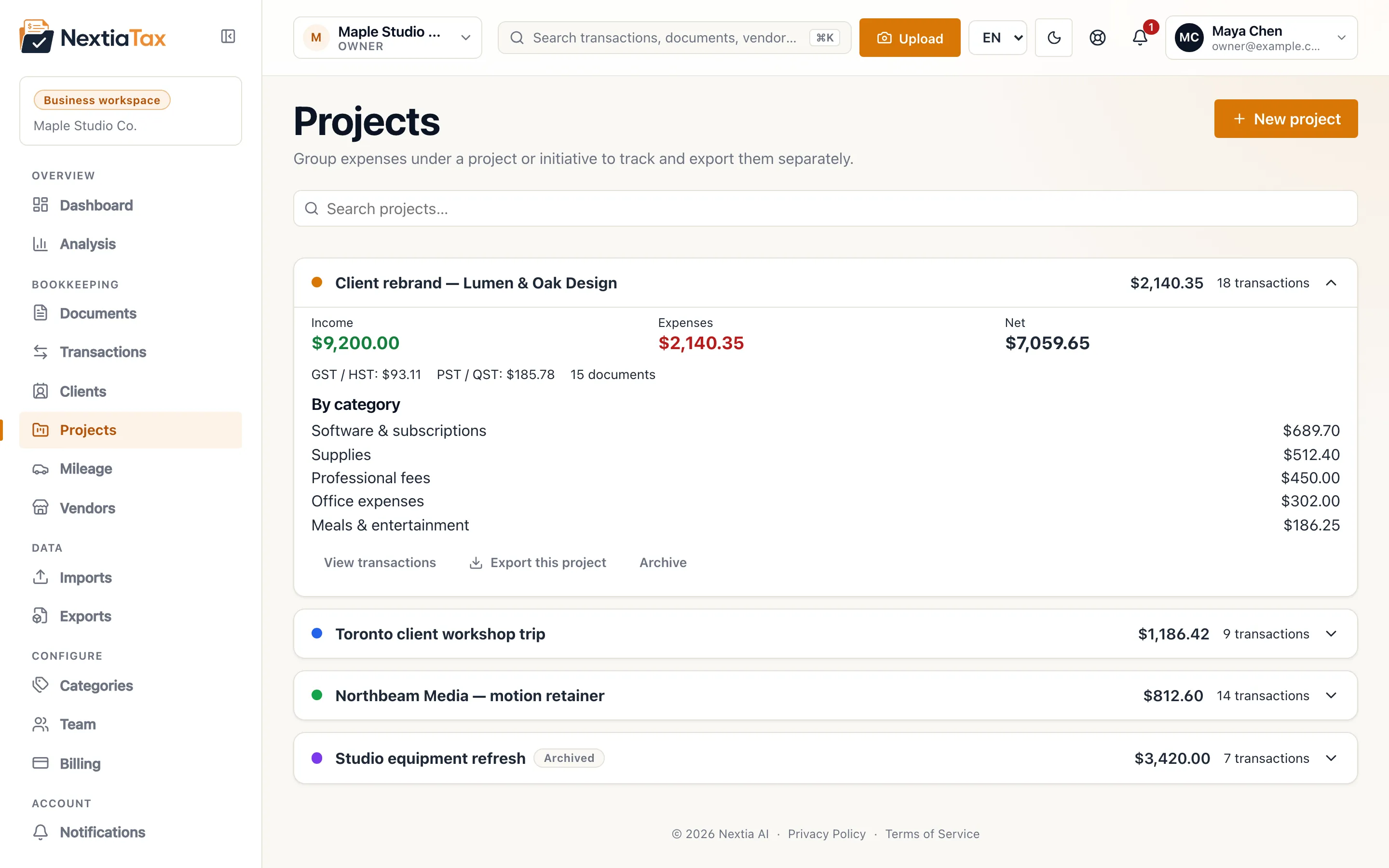Click Export this project
Screen dimensions: 1389x868
538,563
